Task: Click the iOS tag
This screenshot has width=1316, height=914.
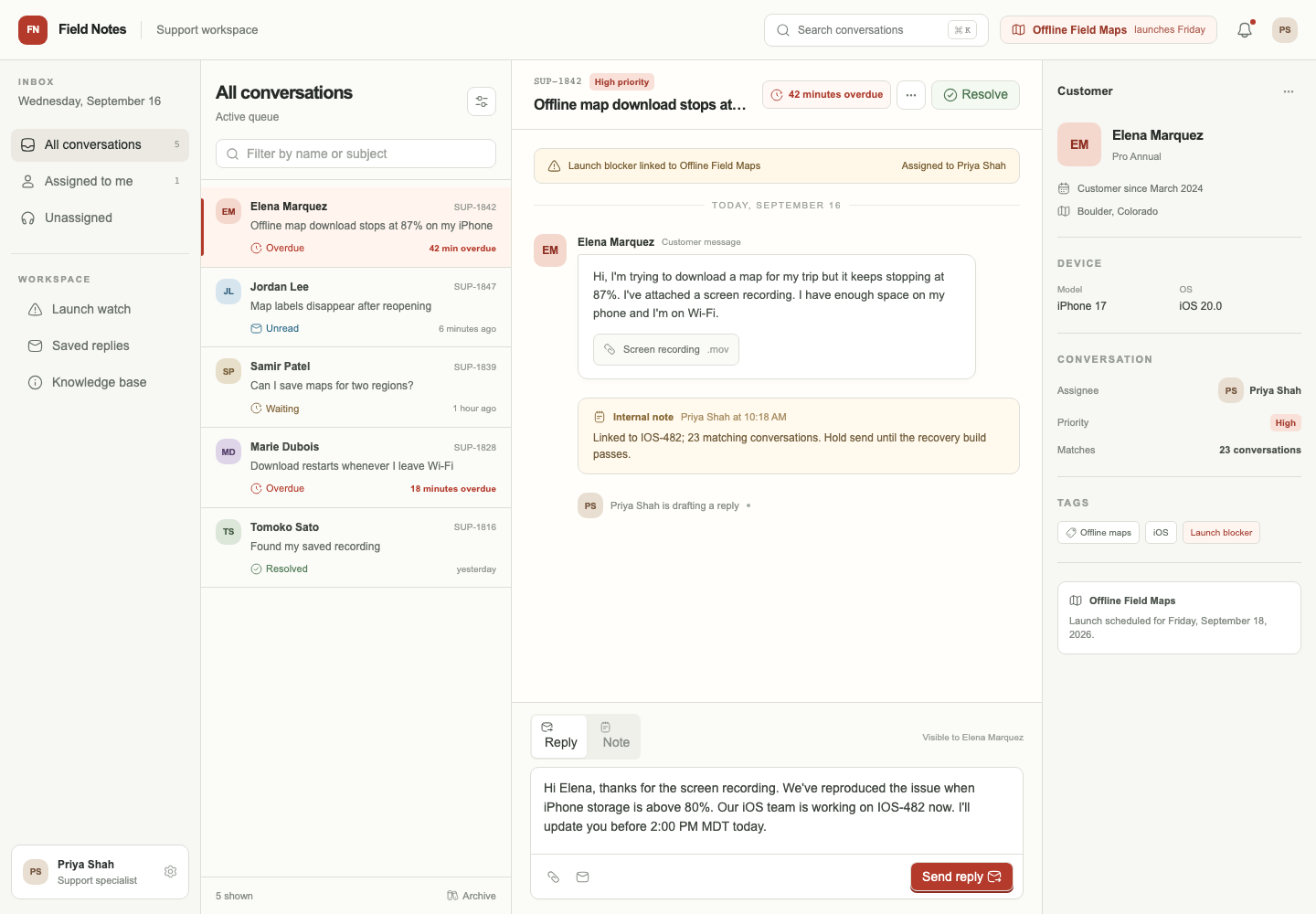Action: pos(1161,533)
